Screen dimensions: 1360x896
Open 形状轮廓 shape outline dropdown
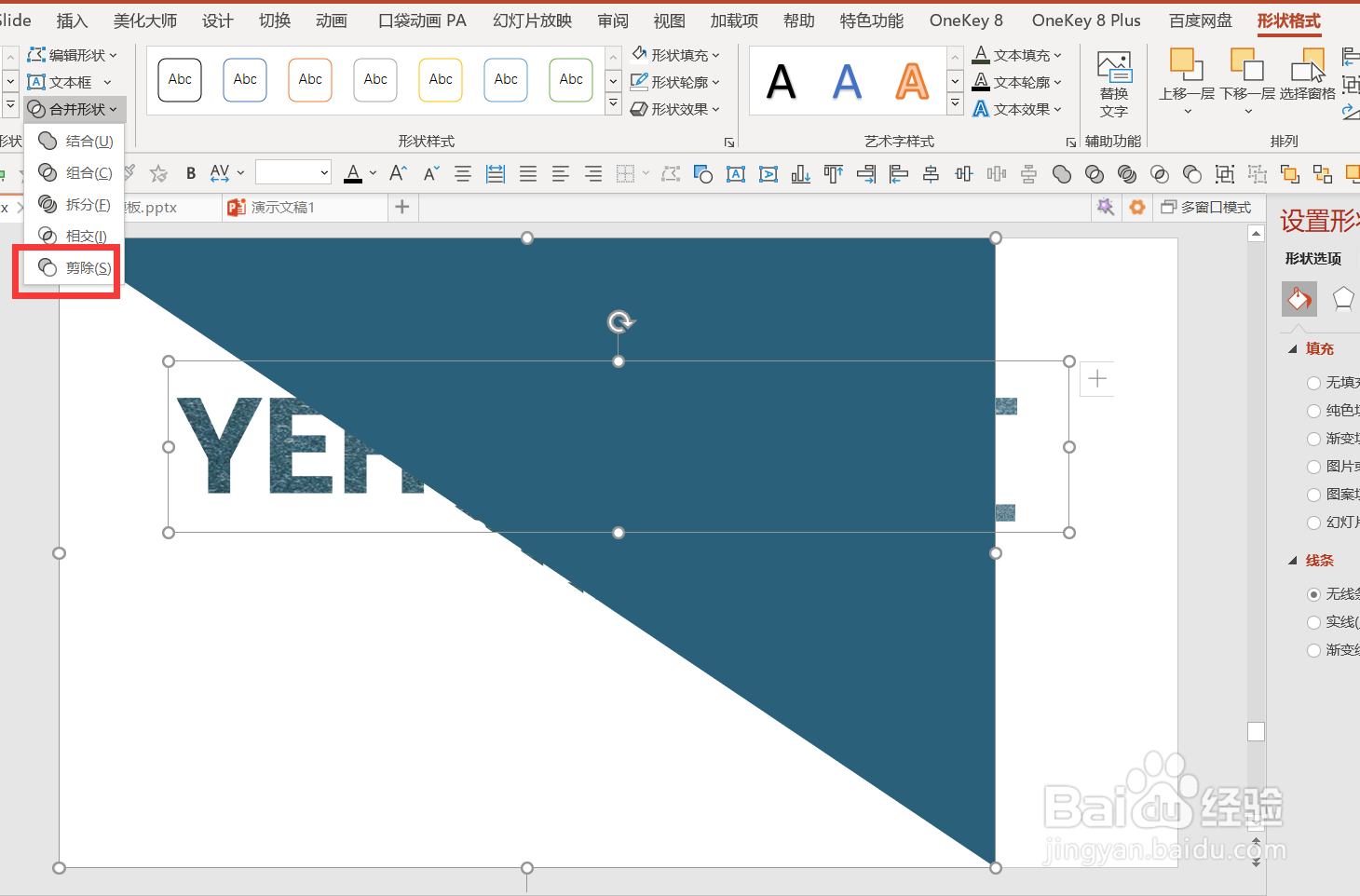click(x=676, y=82)
